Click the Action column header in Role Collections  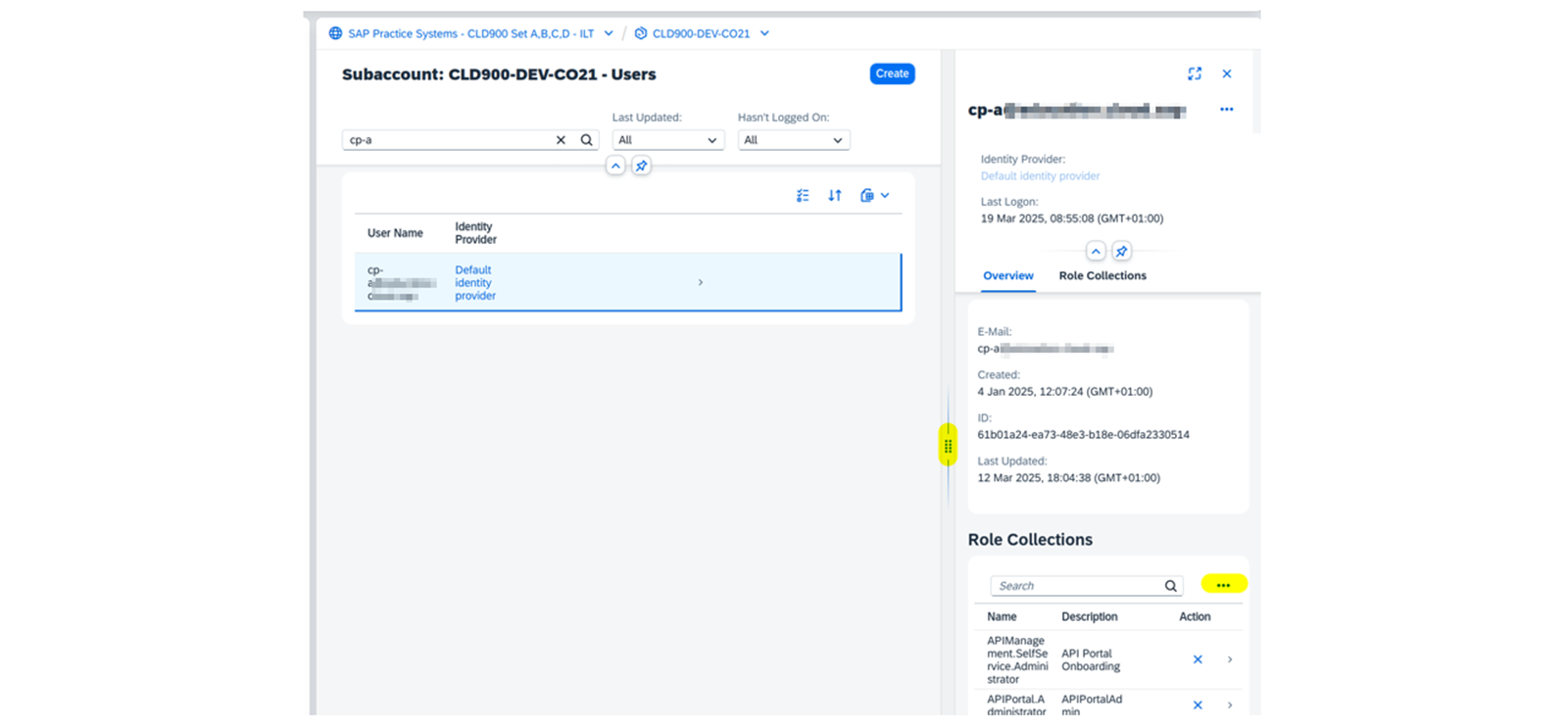pyautogui.click(x=1195, y=617)
